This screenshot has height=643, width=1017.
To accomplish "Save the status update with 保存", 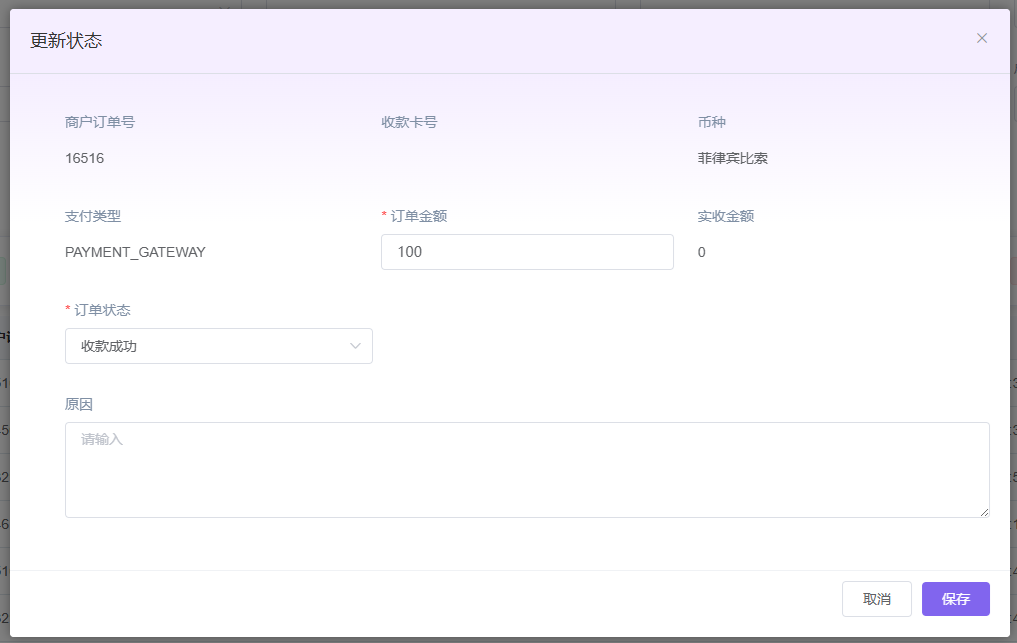I will [955, 598].
